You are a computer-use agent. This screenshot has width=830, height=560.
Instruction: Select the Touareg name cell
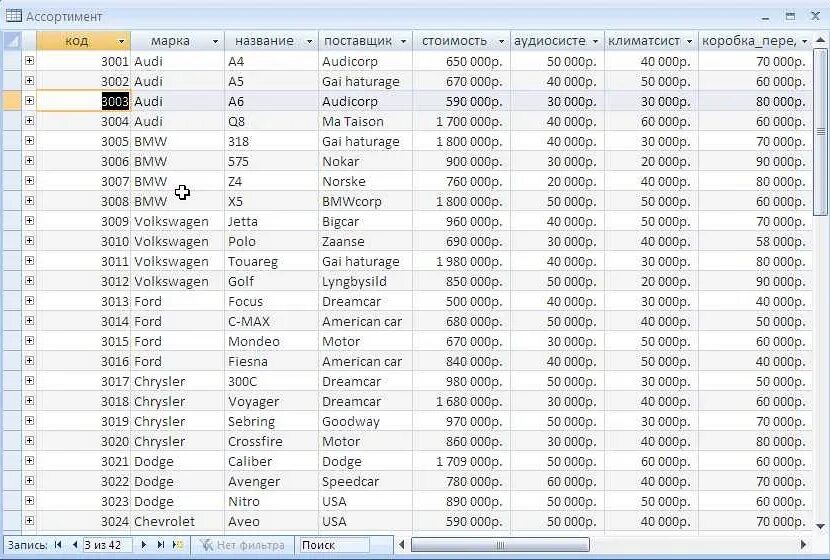point(272,261)
